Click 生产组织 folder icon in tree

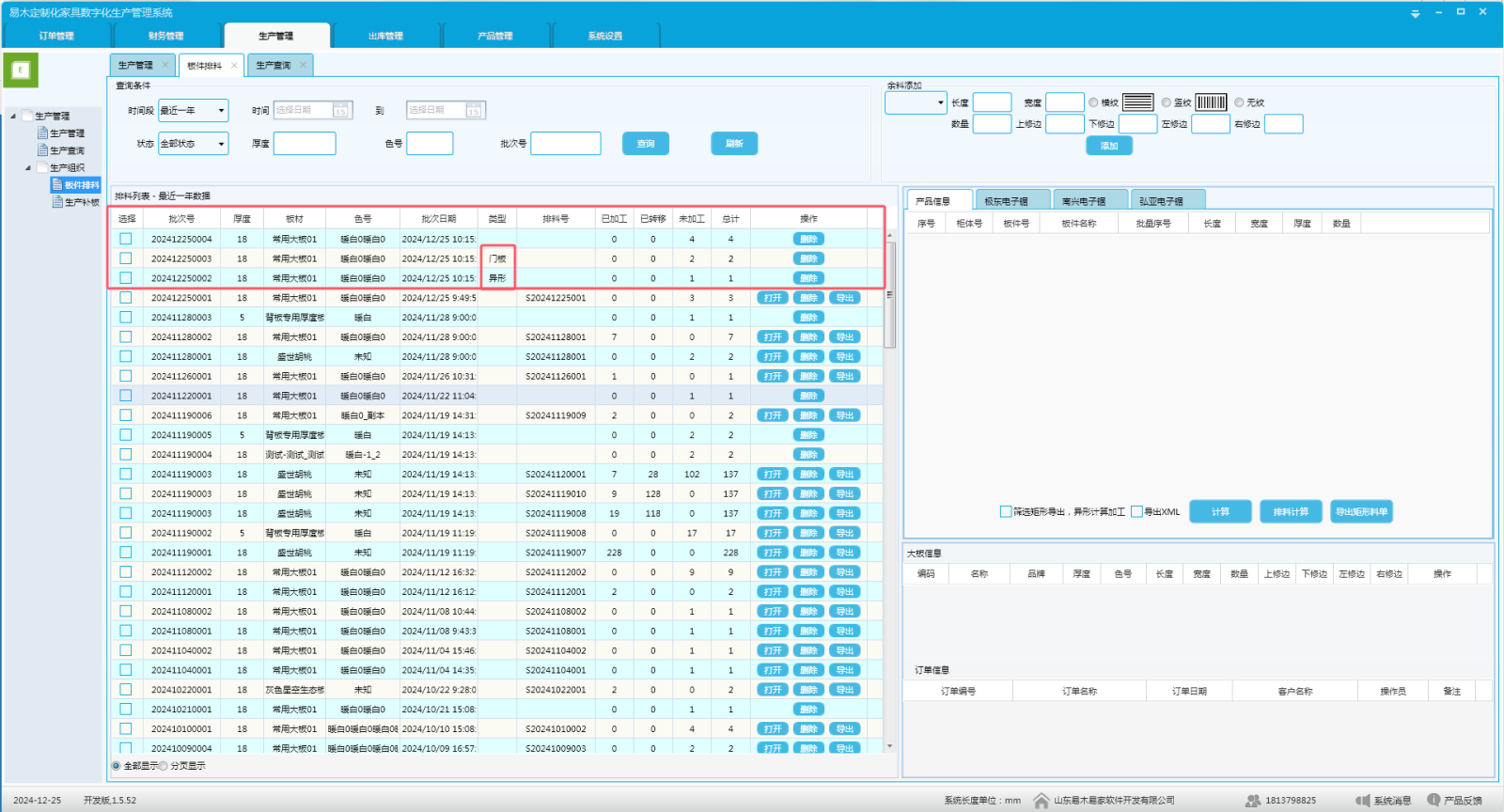pyautogui.click(x=42, y=167)
